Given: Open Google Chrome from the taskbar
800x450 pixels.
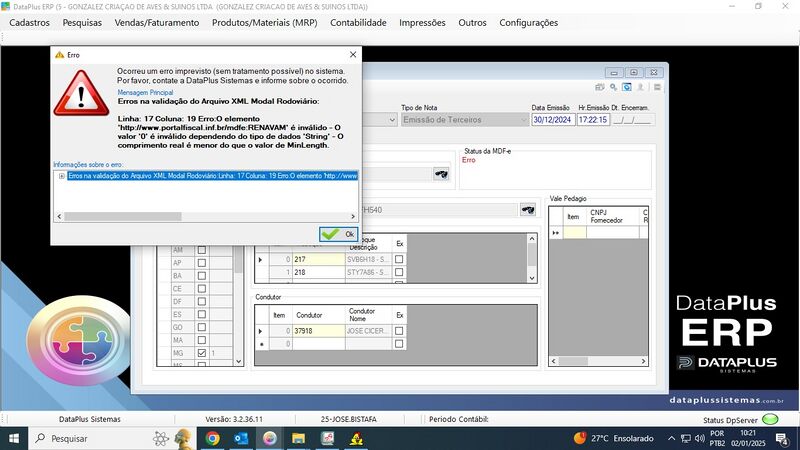Looking at the screenshot, I should click(x=212, y=438).
